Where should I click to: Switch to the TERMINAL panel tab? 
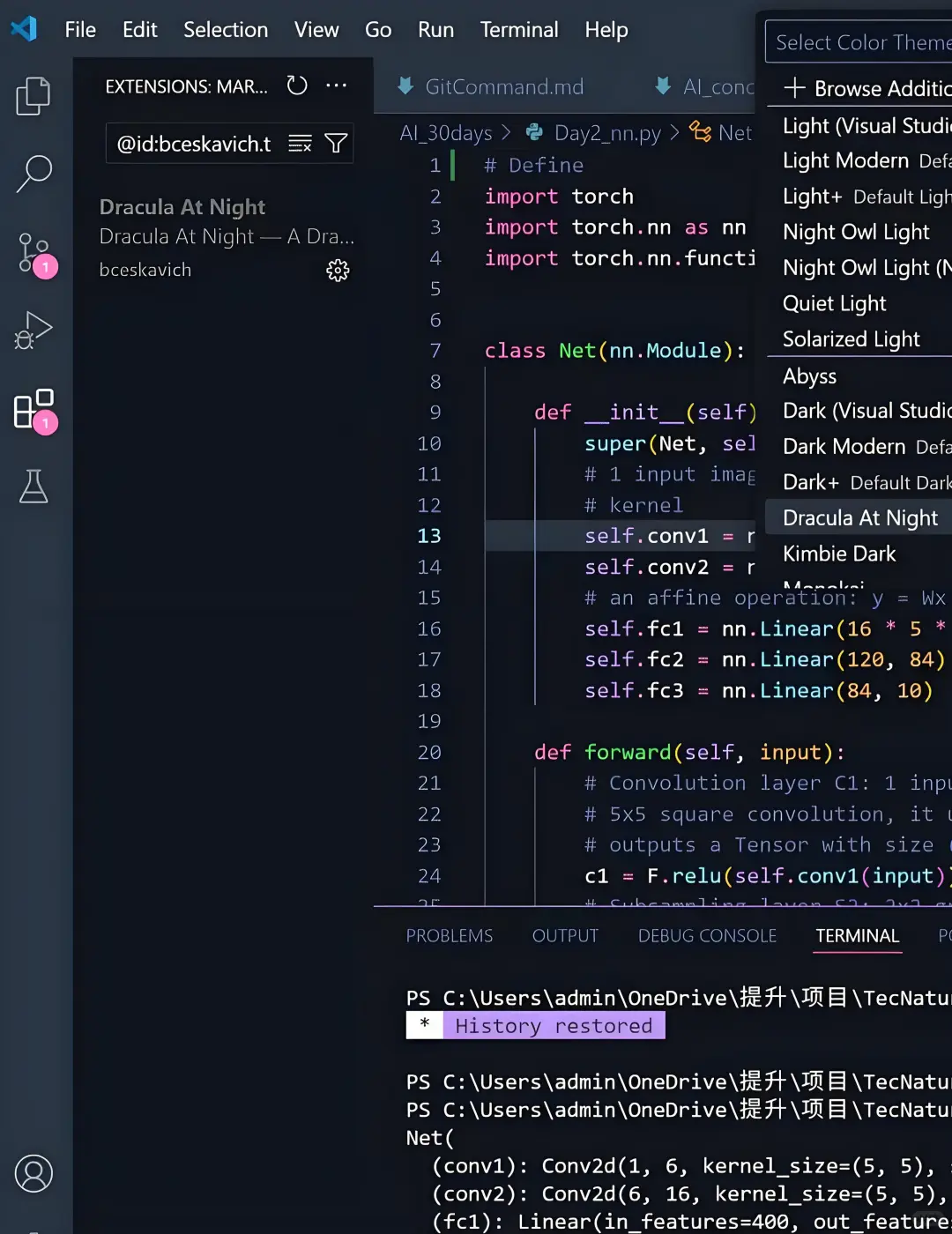pyautogui.click(x=858, y=935)
